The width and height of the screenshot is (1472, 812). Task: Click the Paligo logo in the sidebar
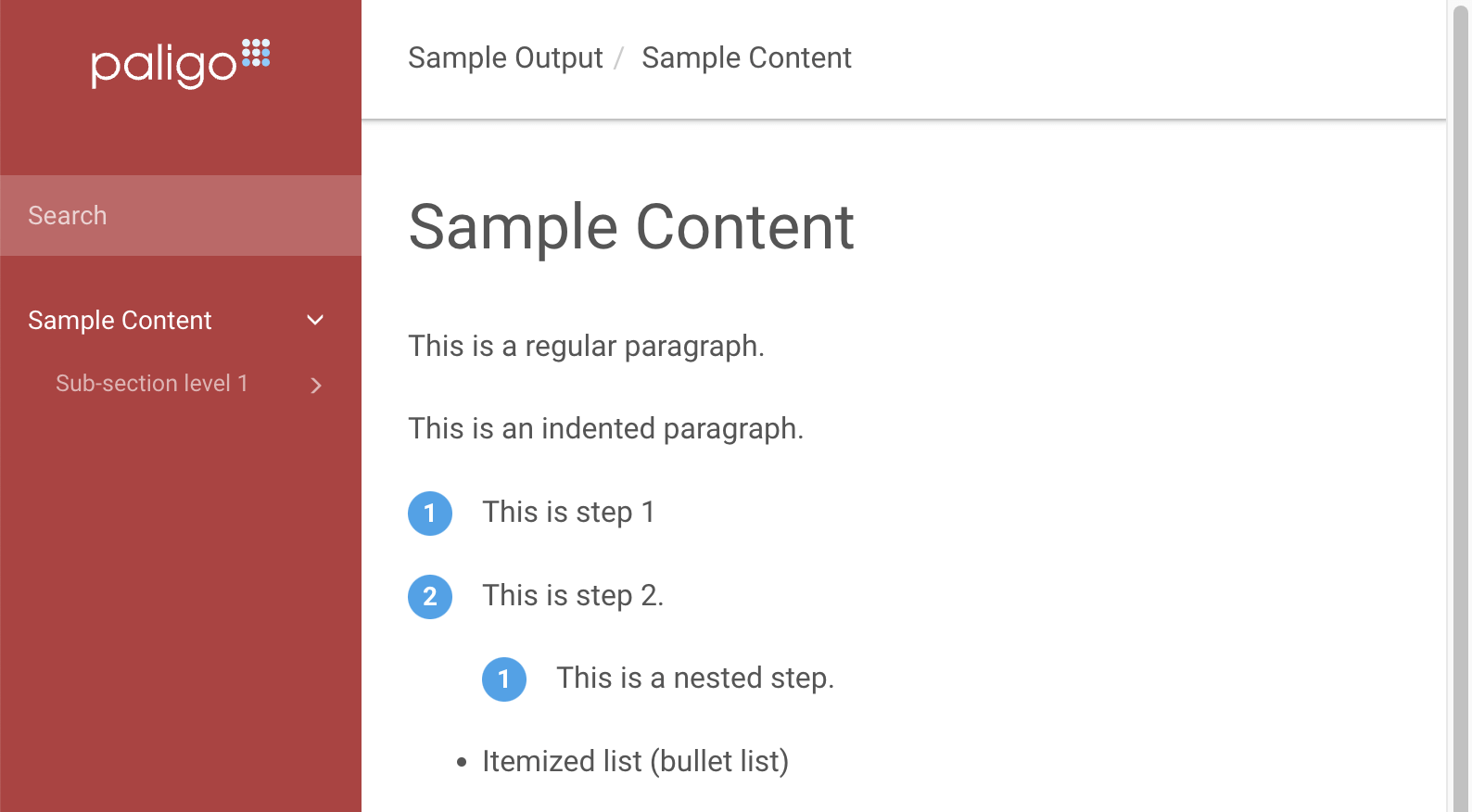167,63
